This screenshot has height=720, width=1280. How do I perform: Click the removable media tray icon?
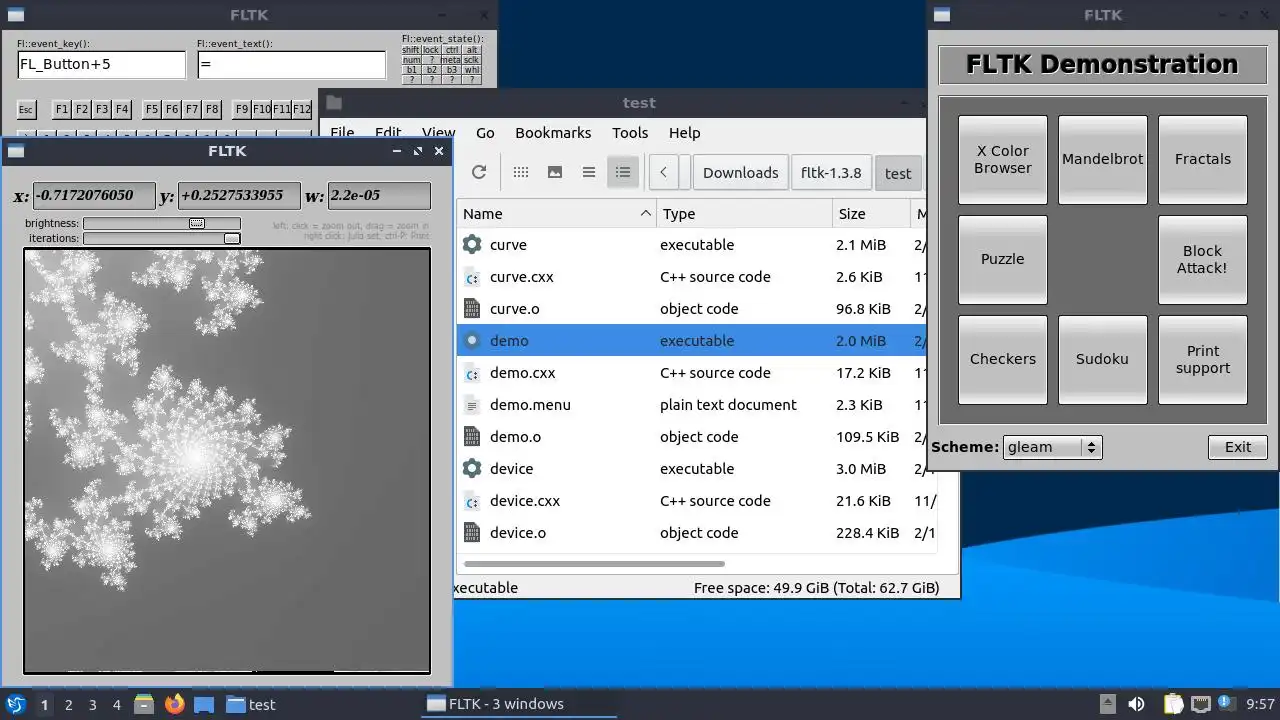[x=1107, y=704]
